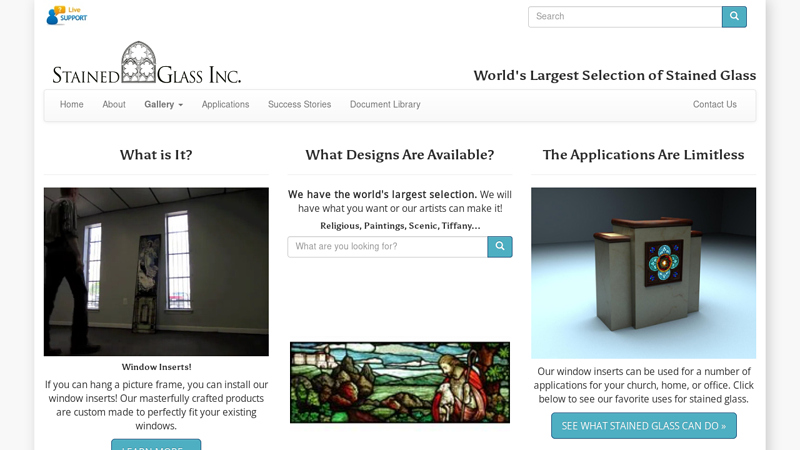
Task: Open the Live Support chat icon
Action: (66, 15)
